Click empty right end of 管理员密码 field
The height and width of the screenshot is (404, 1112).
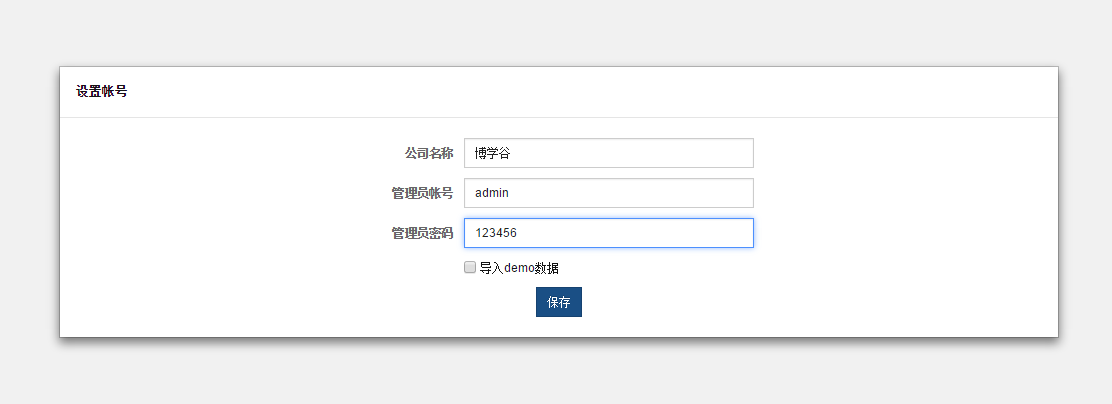[720, 233]
